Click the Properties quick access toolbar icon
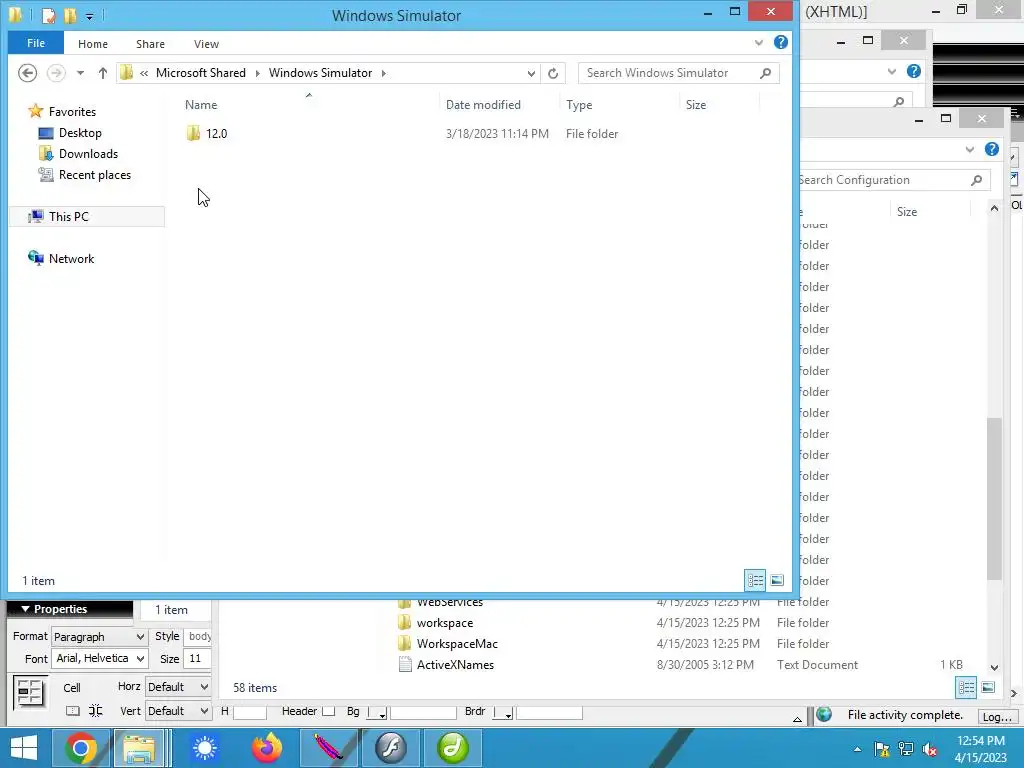This screenshot has height=768, width=1024. point(49,15)
